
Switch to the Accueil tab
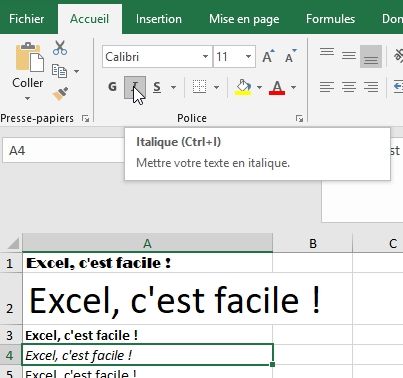pos(90,19)
